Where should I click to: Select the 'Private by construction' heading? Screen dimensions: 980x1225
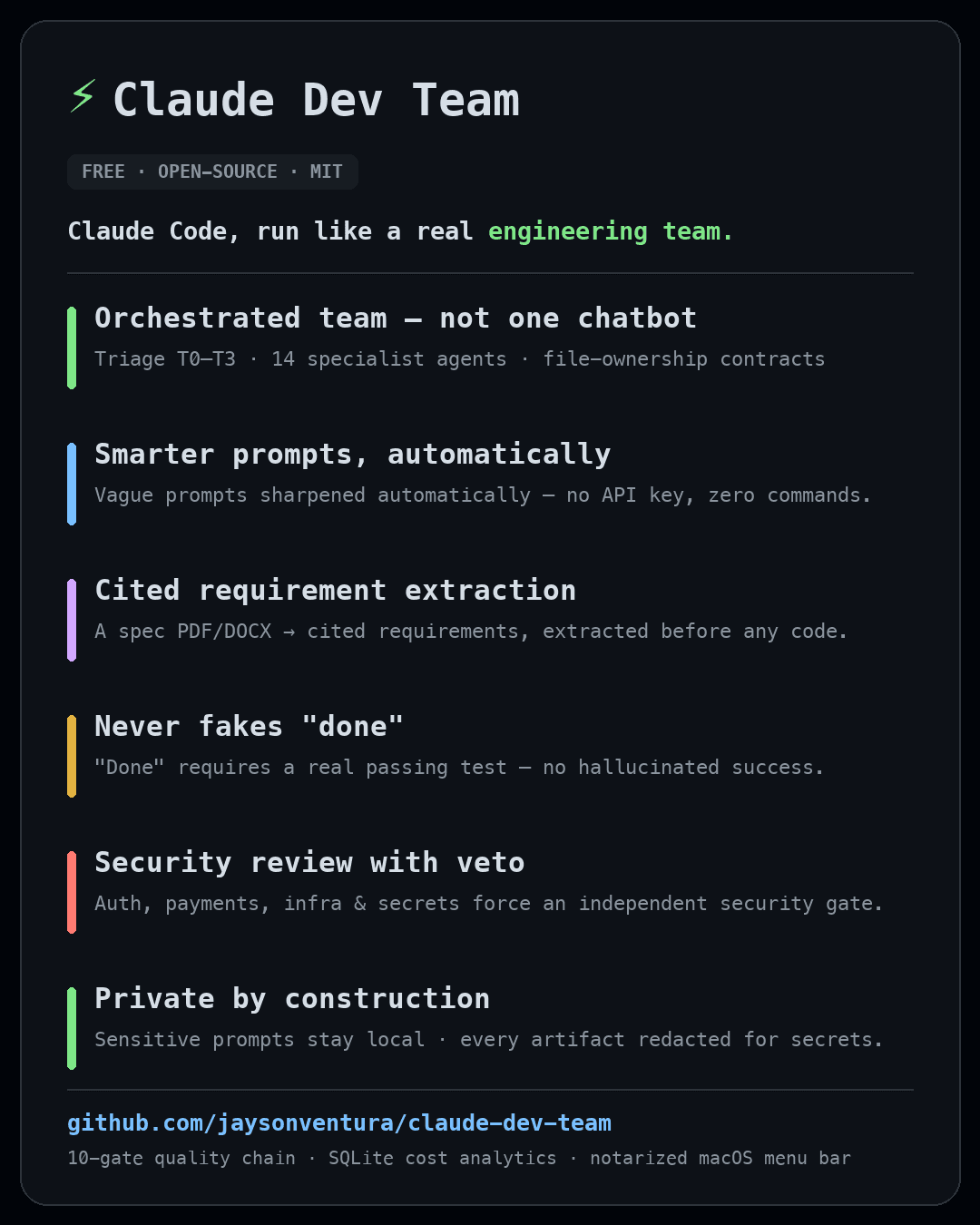[x=292, y=998]
